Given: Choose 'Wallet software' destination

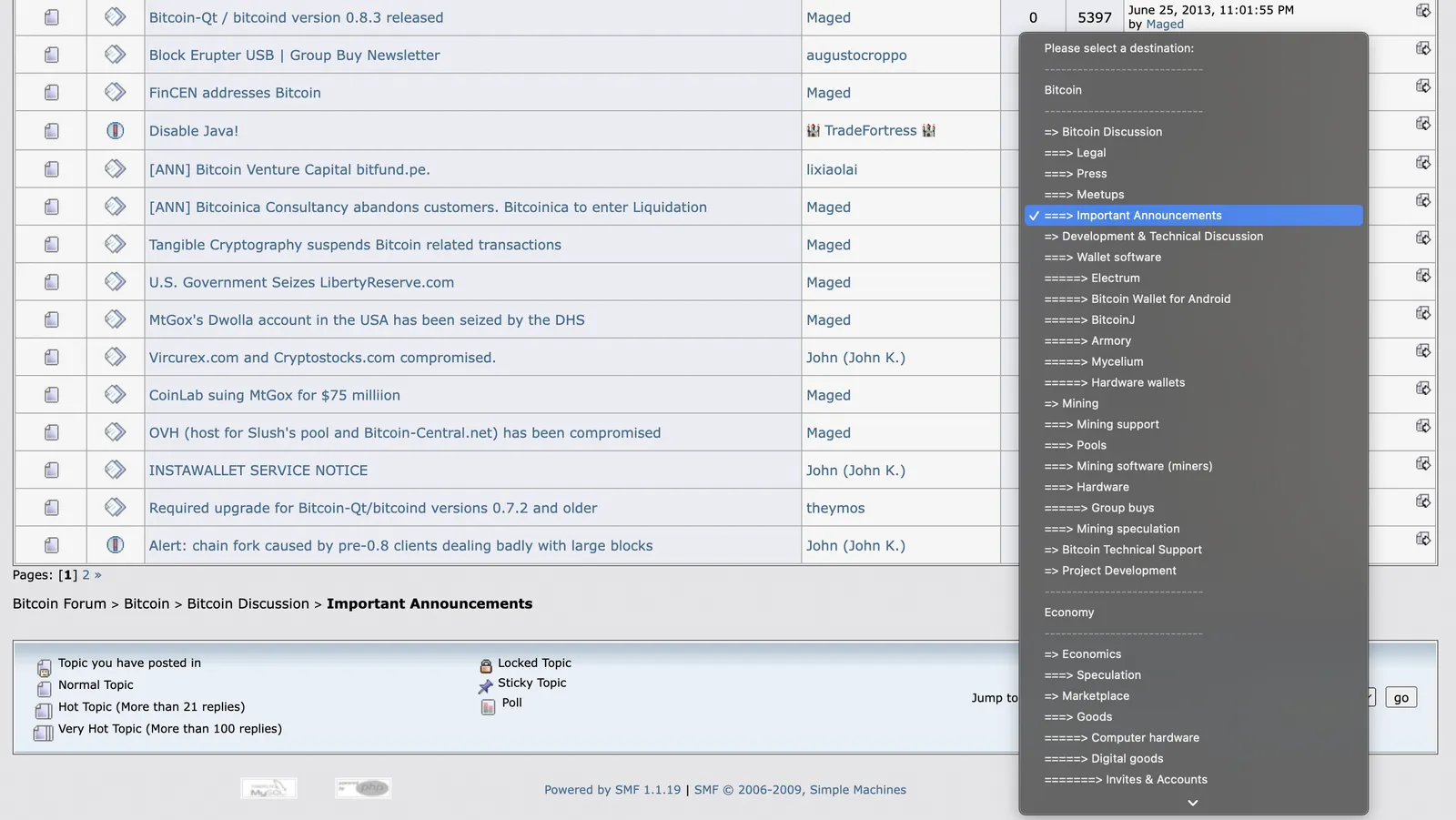Looking at the screenshot, I should [x=1193, y=258].
